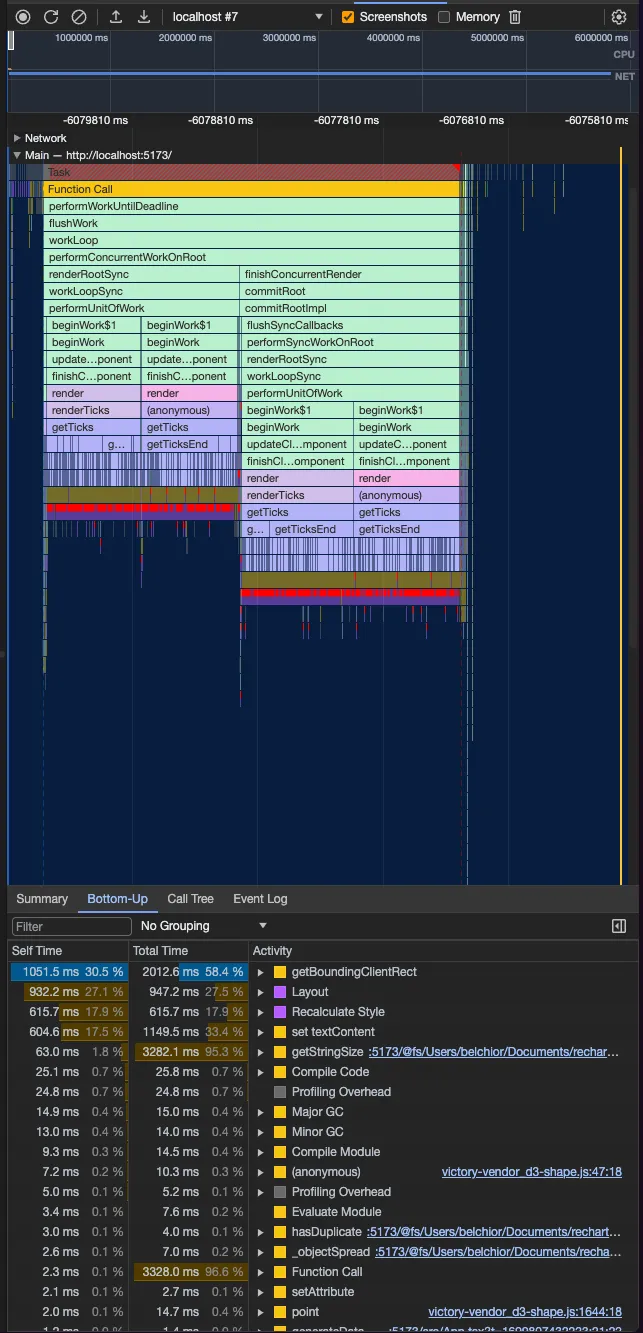Click the 3282.1 ms total time cell

188,1052
